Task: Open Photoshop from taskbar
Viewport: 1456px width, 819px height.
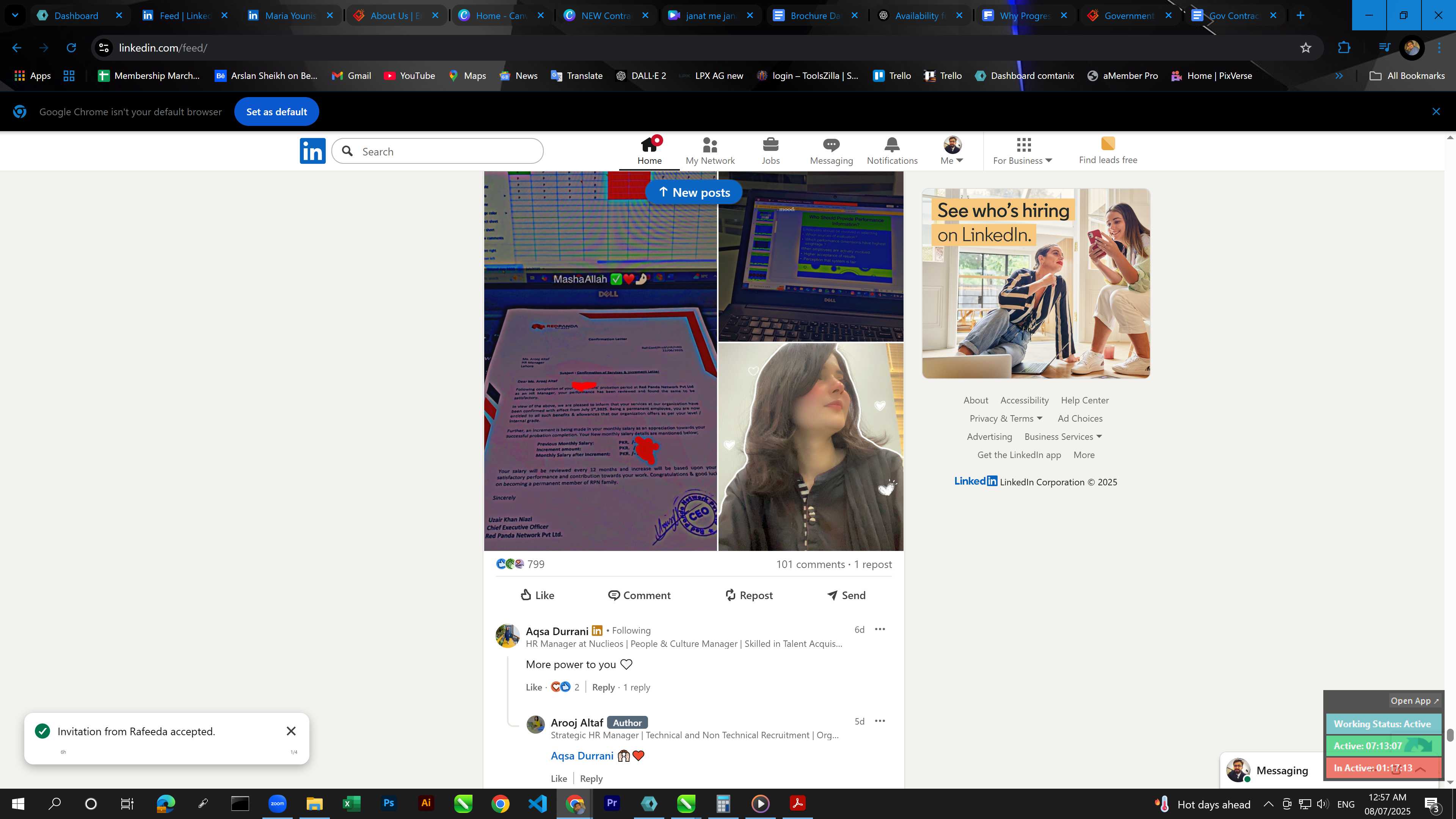Action: click(388, 803)
